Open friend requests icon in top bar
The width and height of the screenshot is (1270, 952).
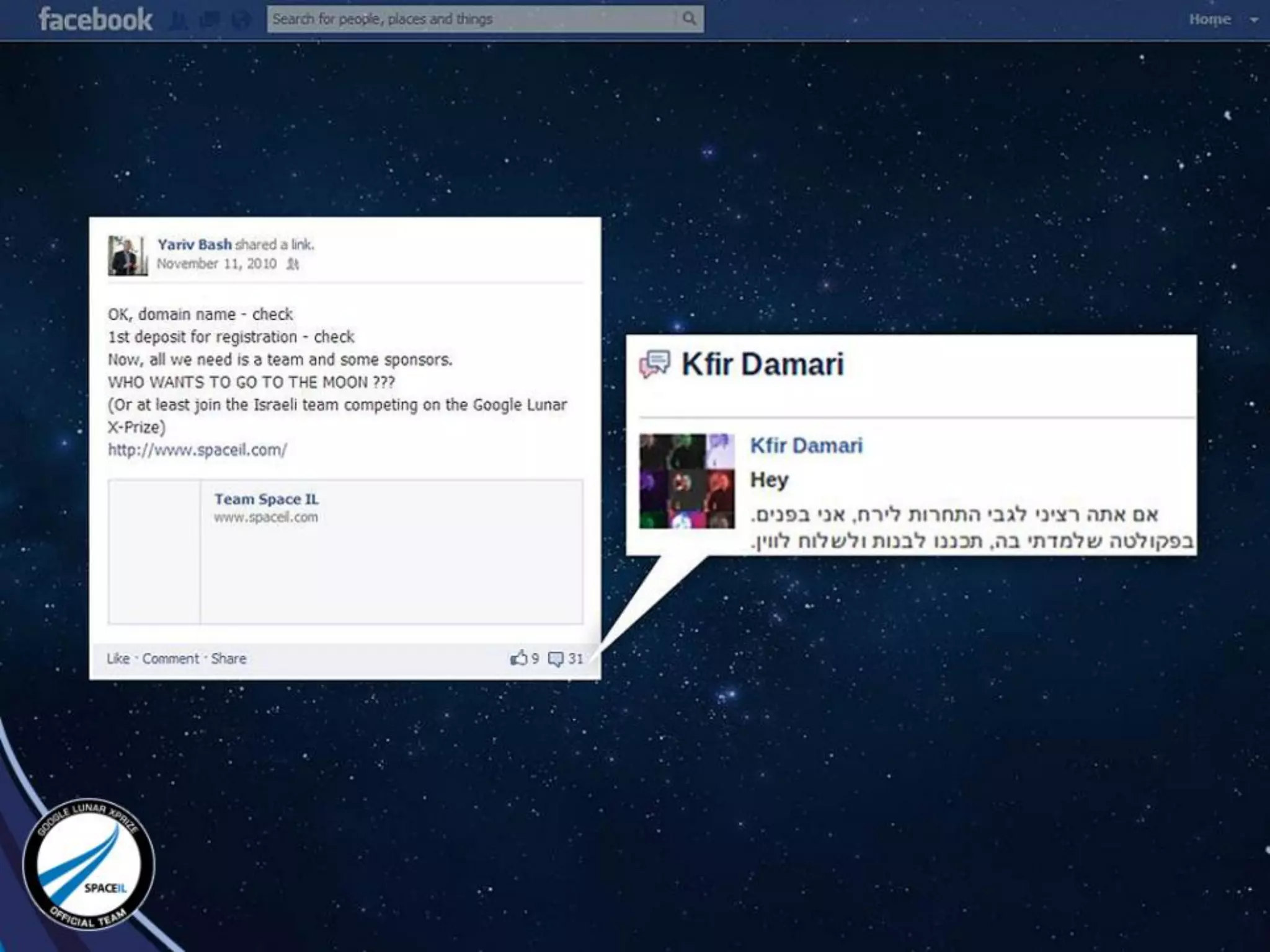pyautogui.click(x=179, y=20)
